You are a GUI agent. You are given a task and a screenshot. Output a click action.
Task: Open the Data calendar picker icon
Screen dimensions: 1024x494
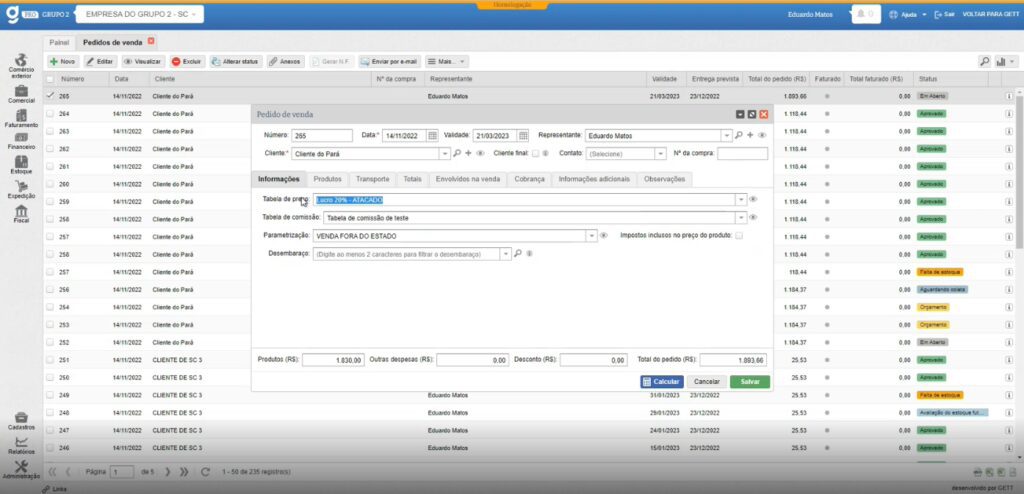point(432,135)
